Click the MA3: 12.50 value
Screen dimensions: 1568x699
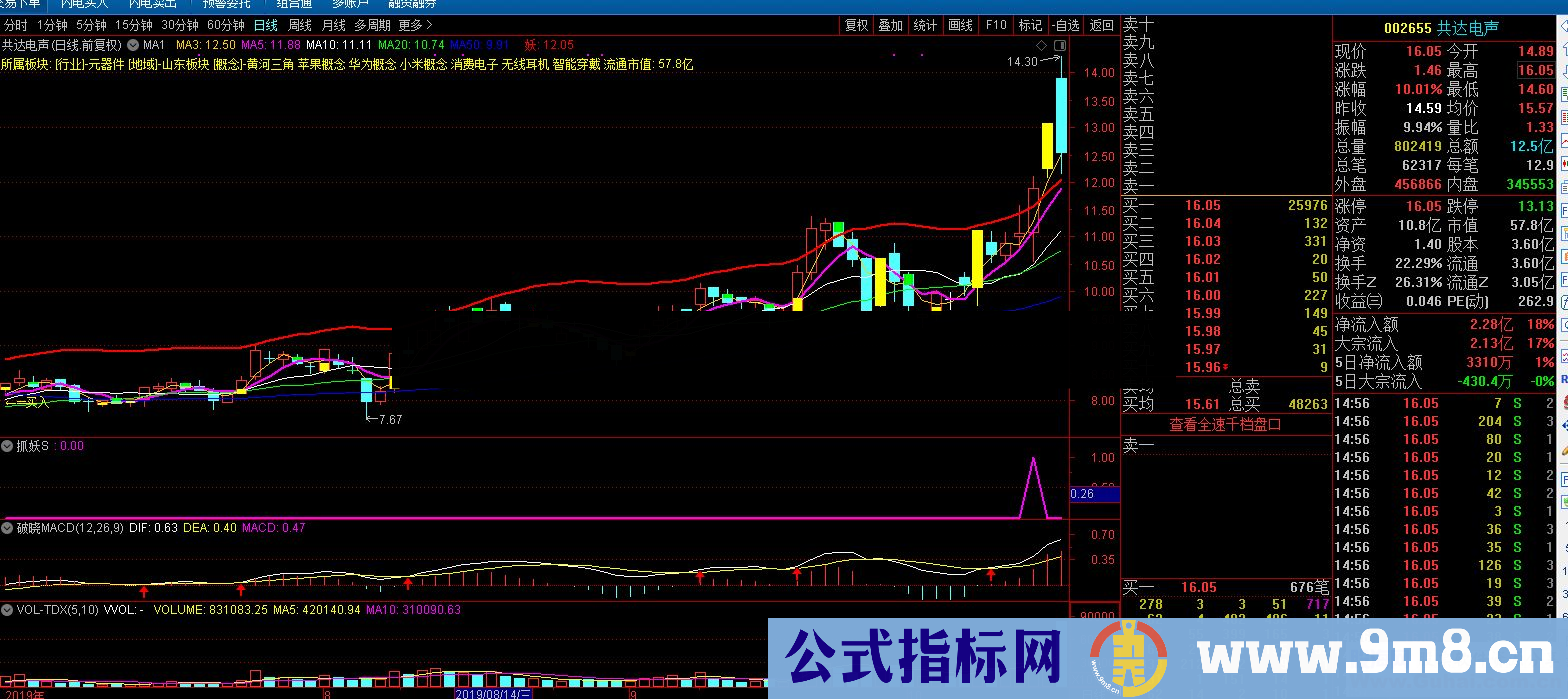click(206, 45)
